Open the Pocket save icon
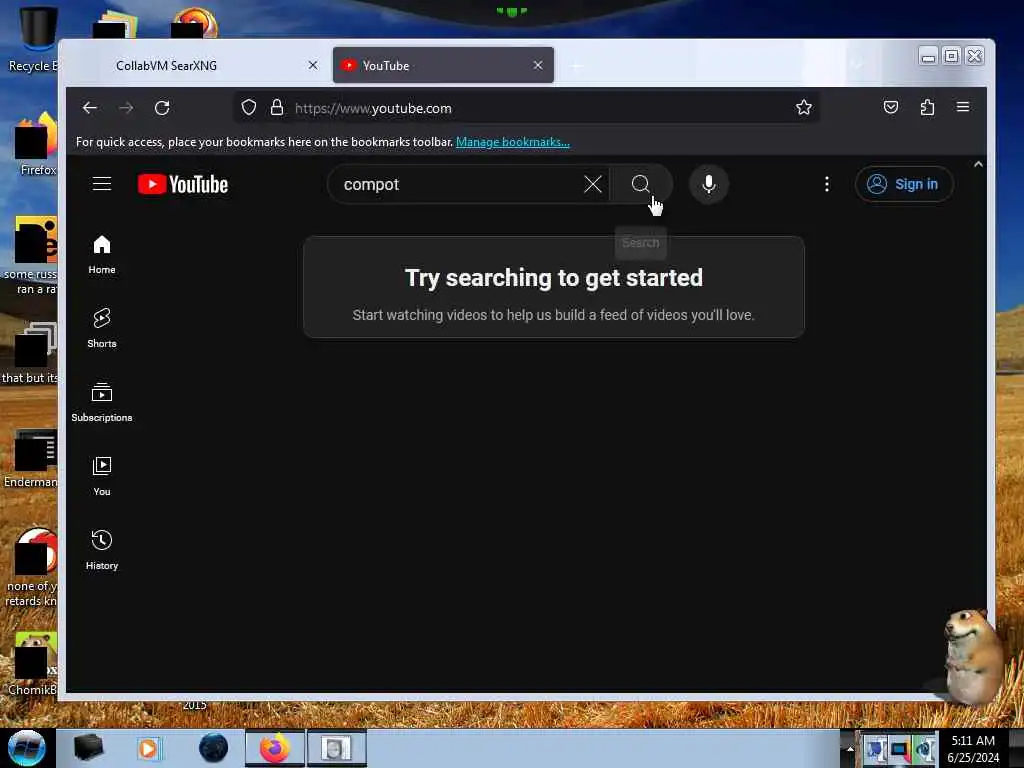 [891, 107]
